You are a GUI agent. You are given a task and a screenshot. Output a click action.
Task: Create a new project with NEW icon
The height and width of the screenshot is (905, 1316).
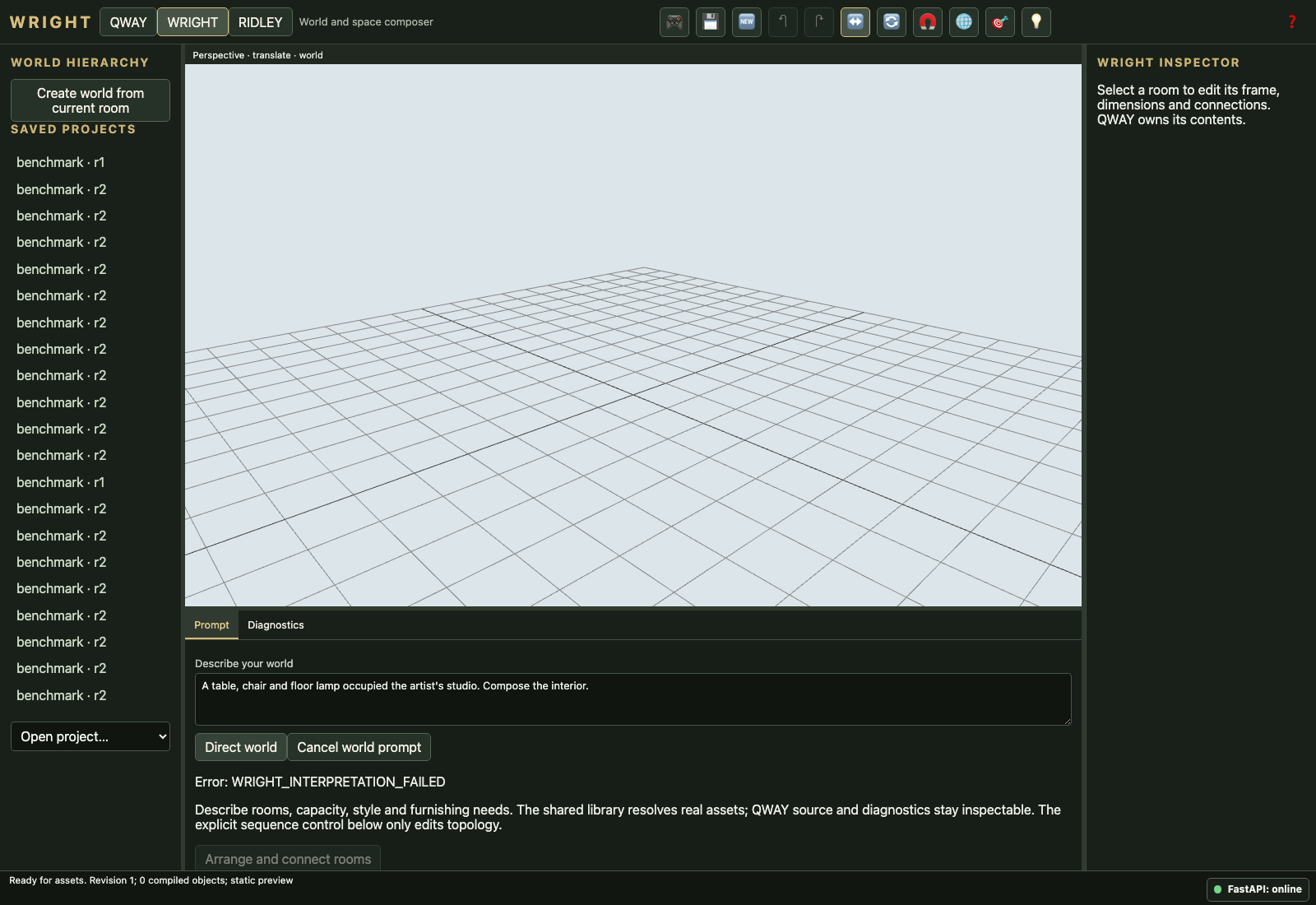[x=747, y=22]
